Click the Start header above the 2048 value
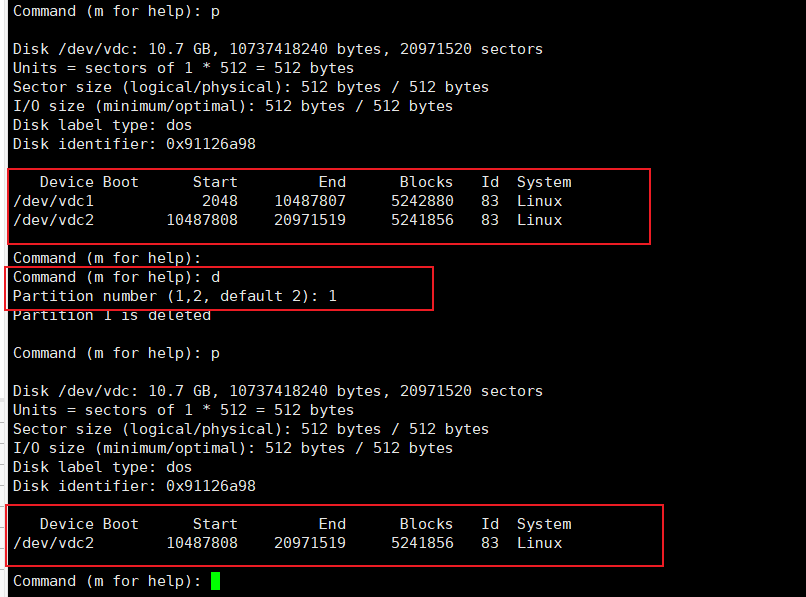Image resolution: width=806 pixels, height=597 pixels. pos(215,182)
